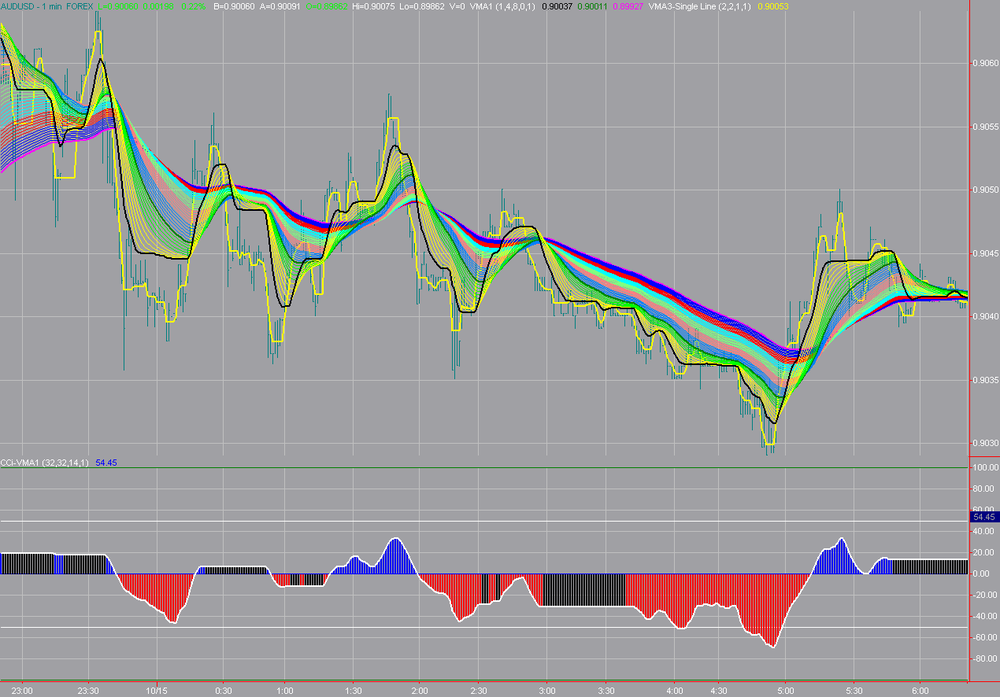The width and height of the screenshot is (1000, 697).
Task: Click the '6:00' time axis label
Action: pyautogui.click(x=920, y=691)
